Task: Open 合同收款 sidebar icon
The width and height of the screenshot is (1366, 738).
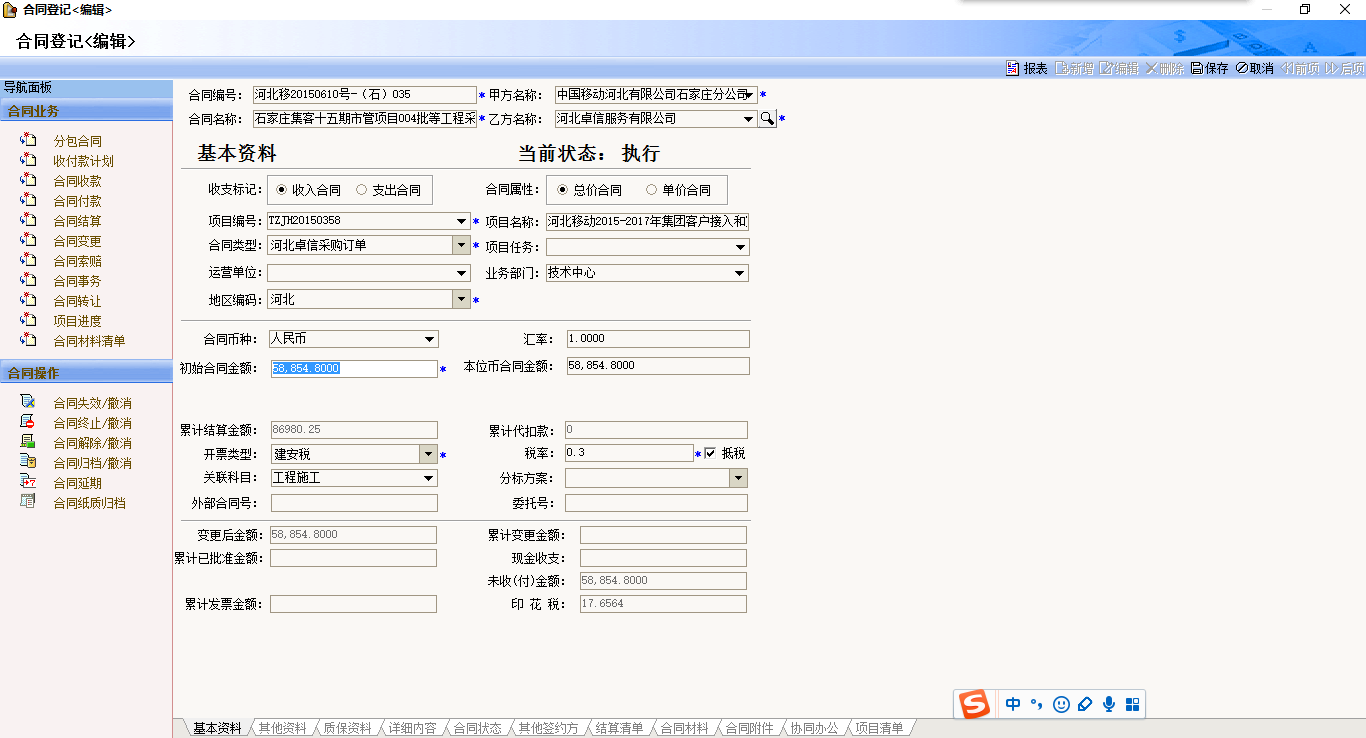Action: point(28,181)
